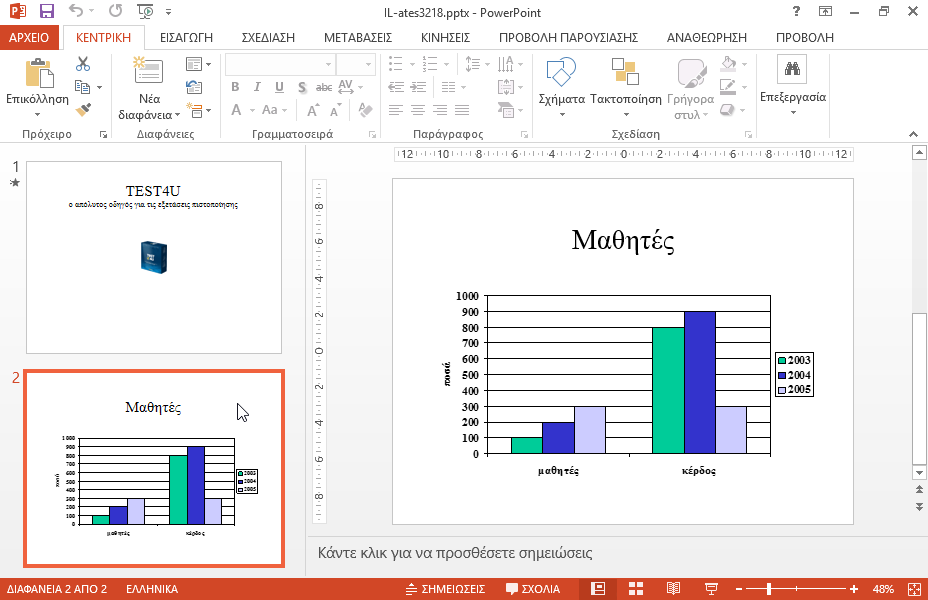Switch to Slide Sorter view icon

[x=636, y=589]
